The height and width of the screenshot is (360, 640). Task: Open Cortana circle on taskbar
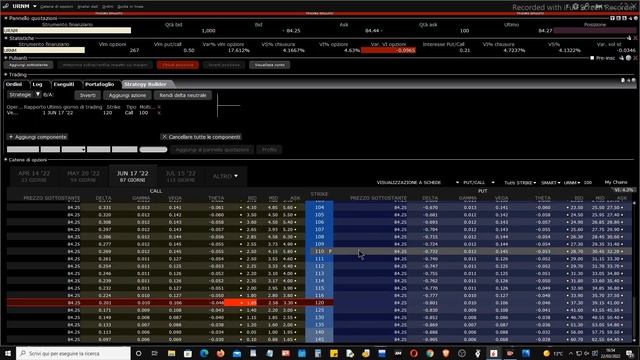click(138, 353)
